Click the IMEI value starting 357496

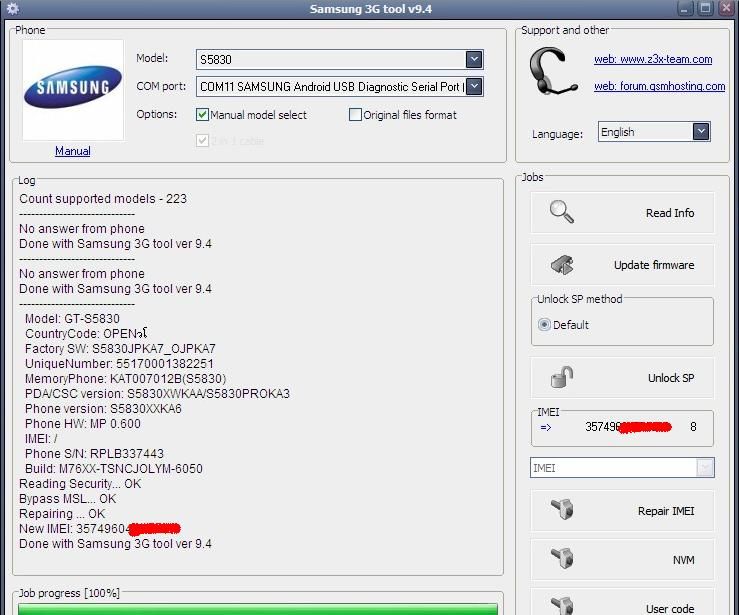tap(640, 427)
